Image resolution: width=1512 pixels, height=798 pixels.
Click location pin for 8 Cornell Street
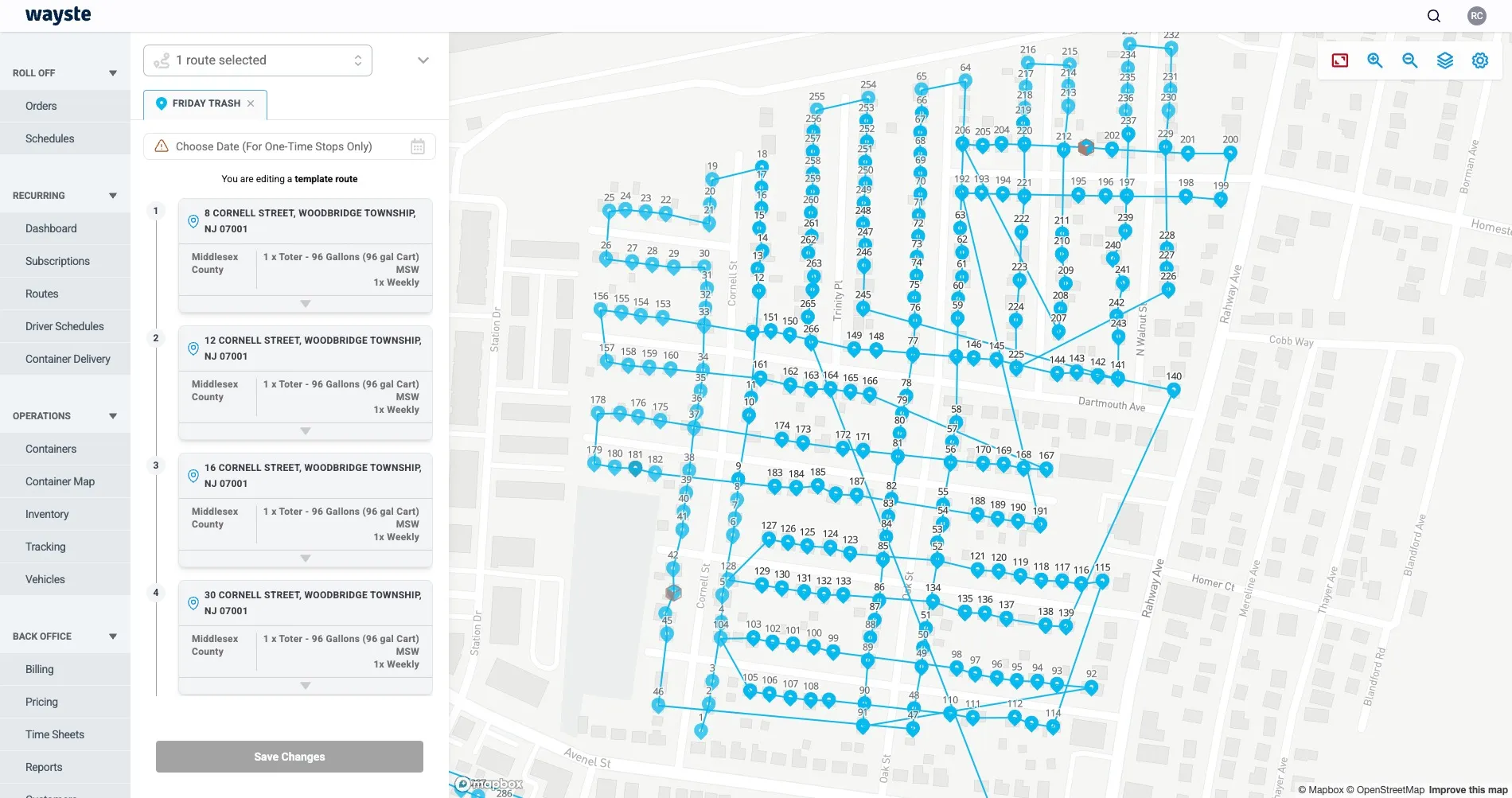(193, 221)
